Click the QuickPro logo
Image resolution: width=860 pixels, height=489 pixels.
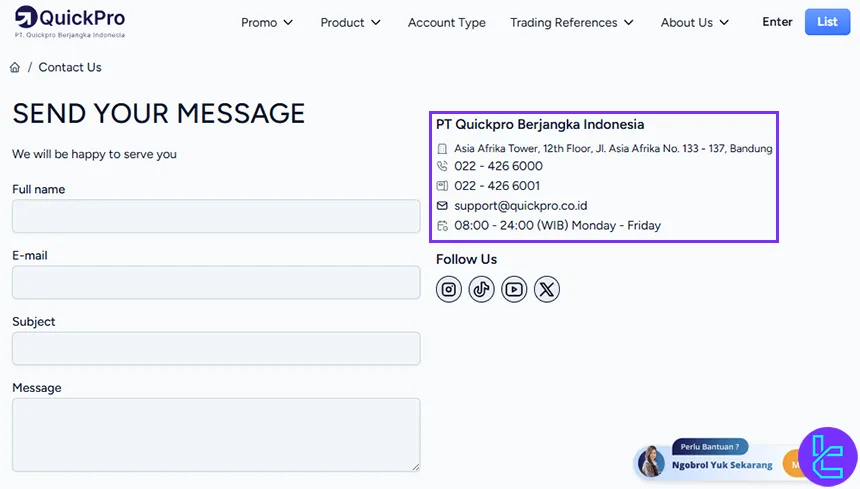pos(70,22)
